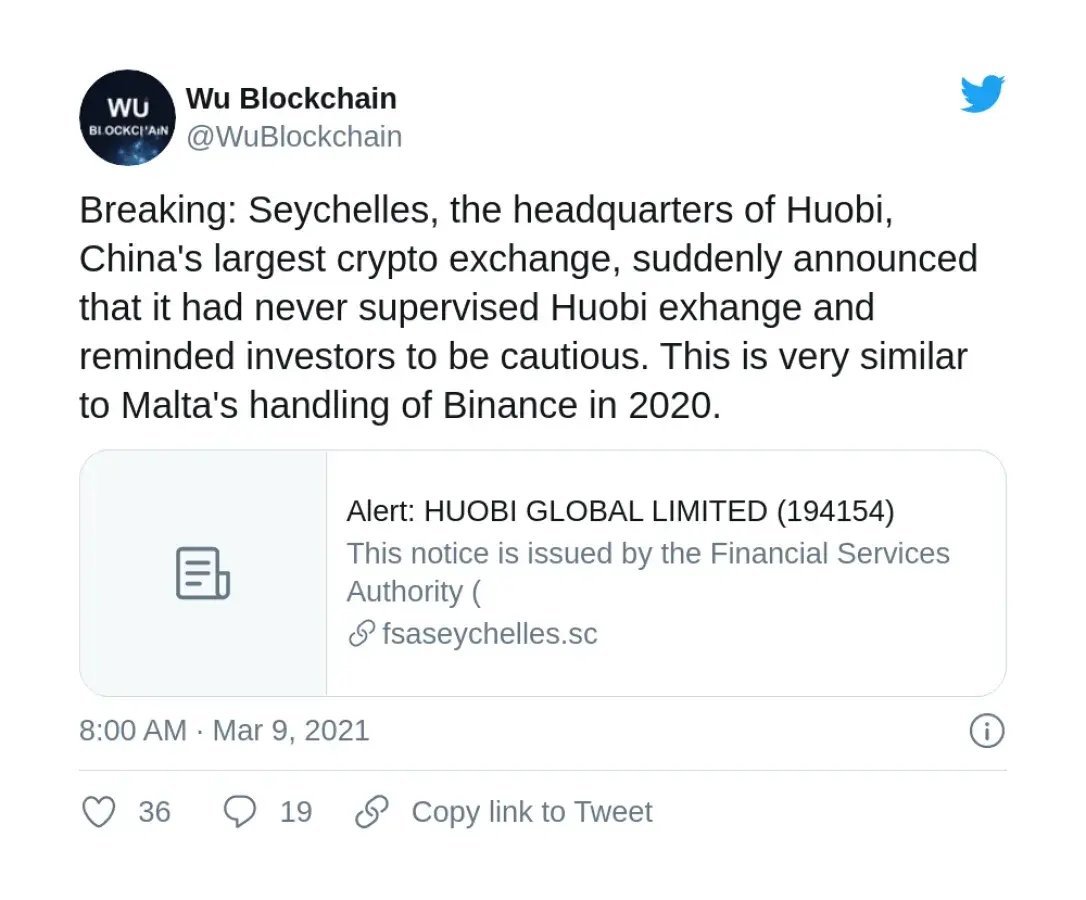Click the news article icon on the card
The height and width of the screenshot is (900, 1086).
click(x=203, y=572)
